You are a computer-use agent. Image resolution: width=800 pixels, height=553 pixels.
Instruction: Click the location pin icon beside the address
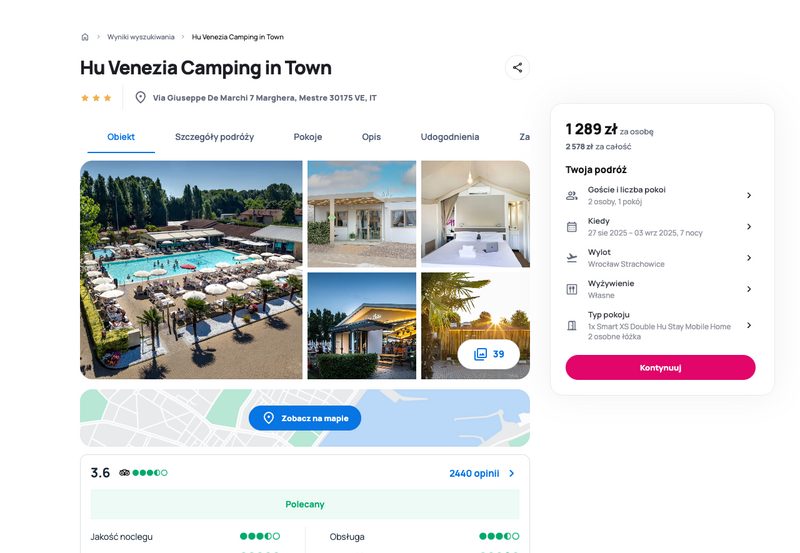(x=140, y=97)
